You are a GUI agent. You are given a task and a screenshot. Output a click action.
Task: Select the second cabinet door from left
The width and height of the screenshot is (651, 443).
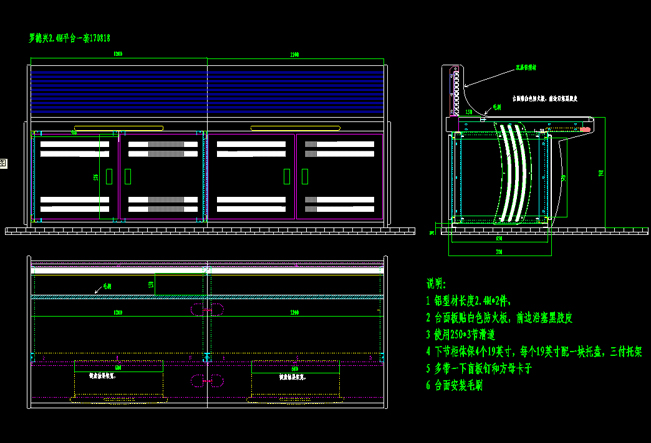[x=162, y=176]
